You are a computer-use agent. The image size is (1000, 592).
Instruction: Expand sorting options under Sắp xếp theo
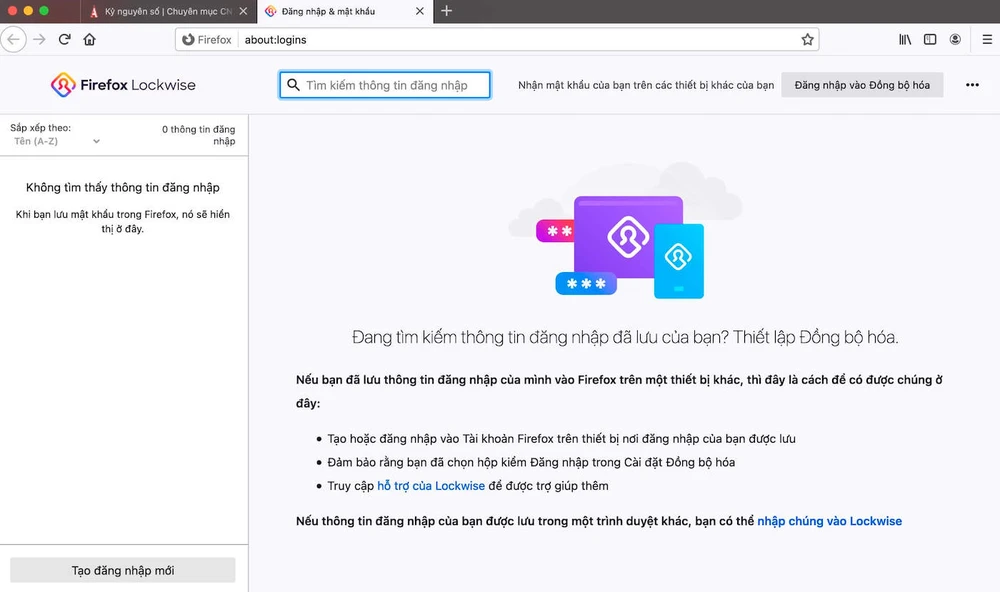pyautogui.click(x=95, y=141)
